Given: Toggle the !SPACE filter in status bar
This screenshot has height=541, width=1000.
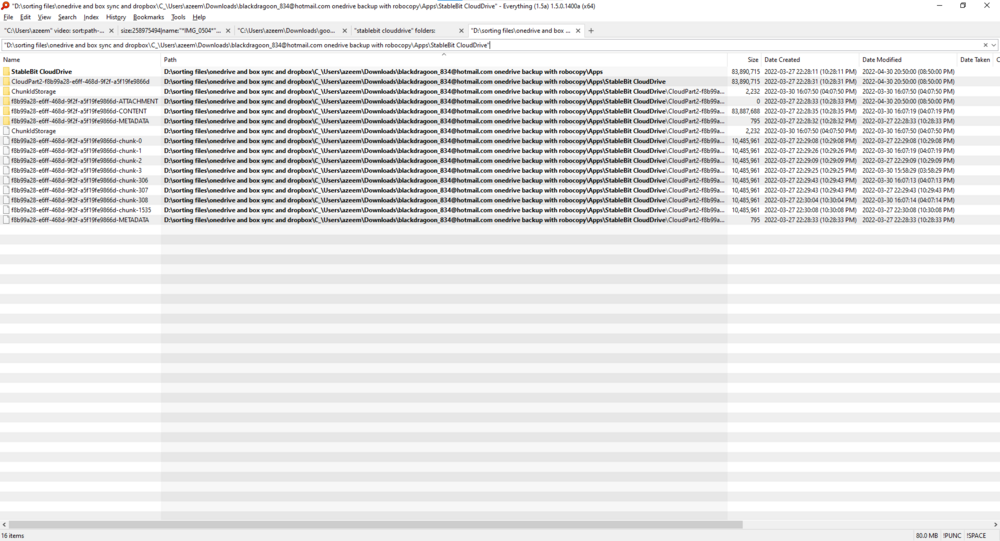Looking at the screenshot, I should [x=977, y=536].
